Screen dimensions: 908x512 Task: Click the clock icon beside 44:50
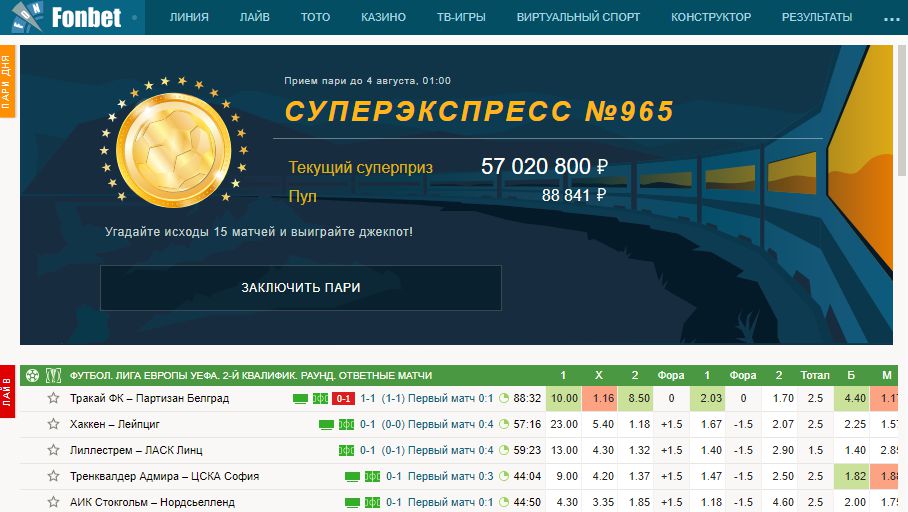point(504,502)
